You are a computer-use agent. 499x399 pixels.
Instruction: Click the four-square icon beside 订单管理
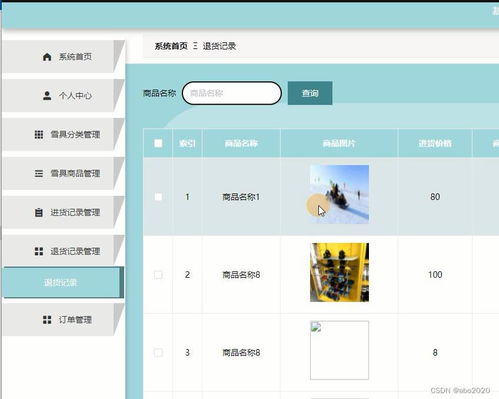tap(47, 320)
